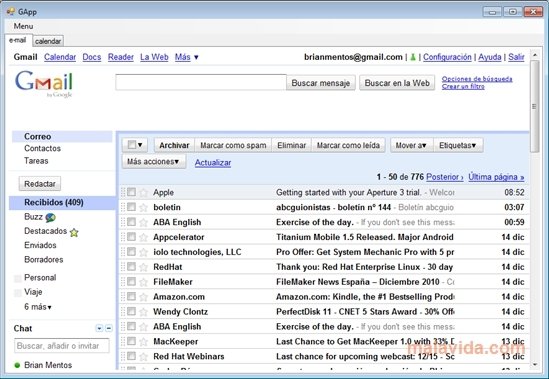Image resolution: width=549 pixels, height=379 pixels.
Task: Star the Amazon.com email
Action: pos(143,297)
